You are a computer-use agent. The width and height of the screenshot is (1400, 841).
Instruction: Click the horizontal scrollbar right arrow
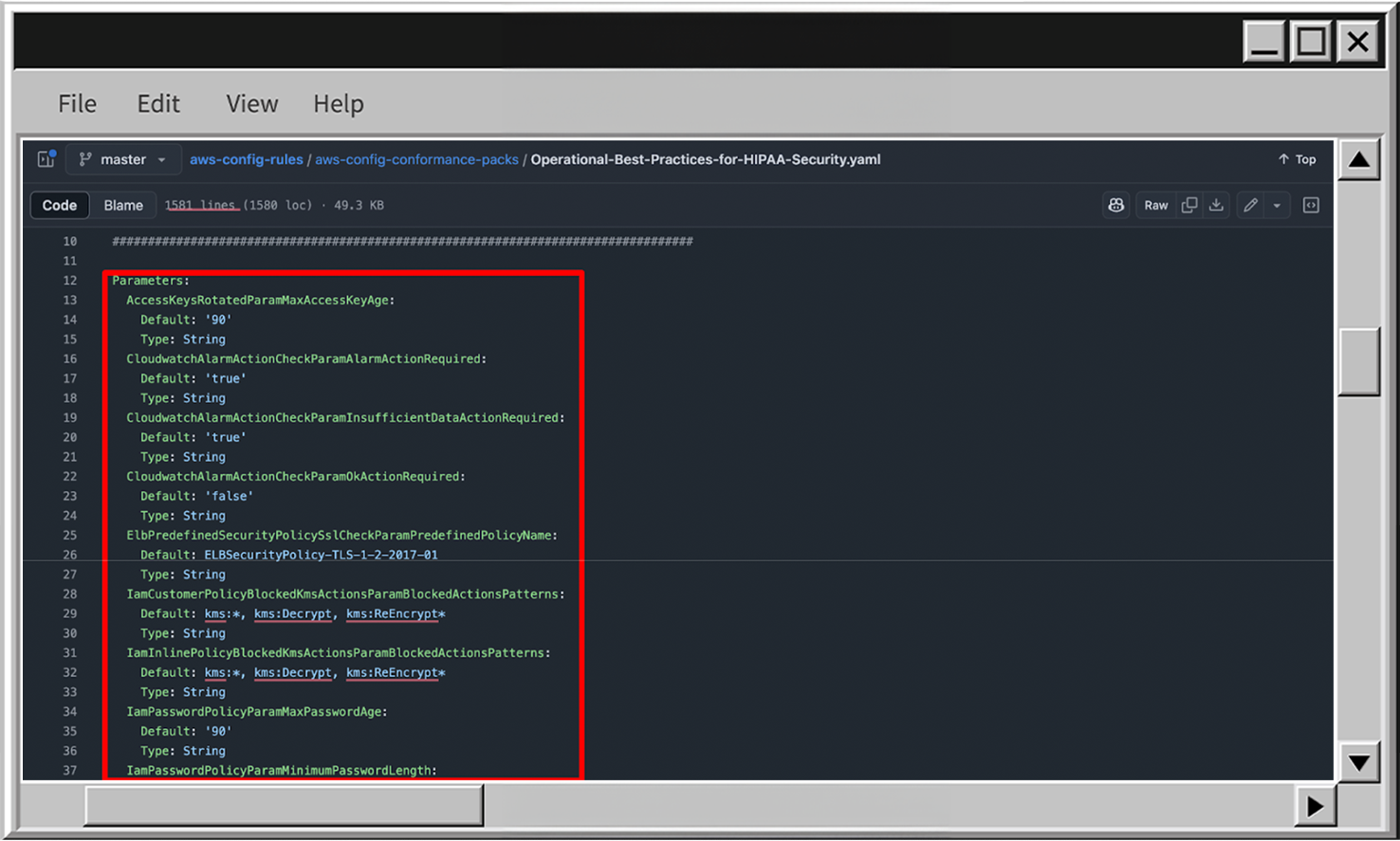point(1315,807)
